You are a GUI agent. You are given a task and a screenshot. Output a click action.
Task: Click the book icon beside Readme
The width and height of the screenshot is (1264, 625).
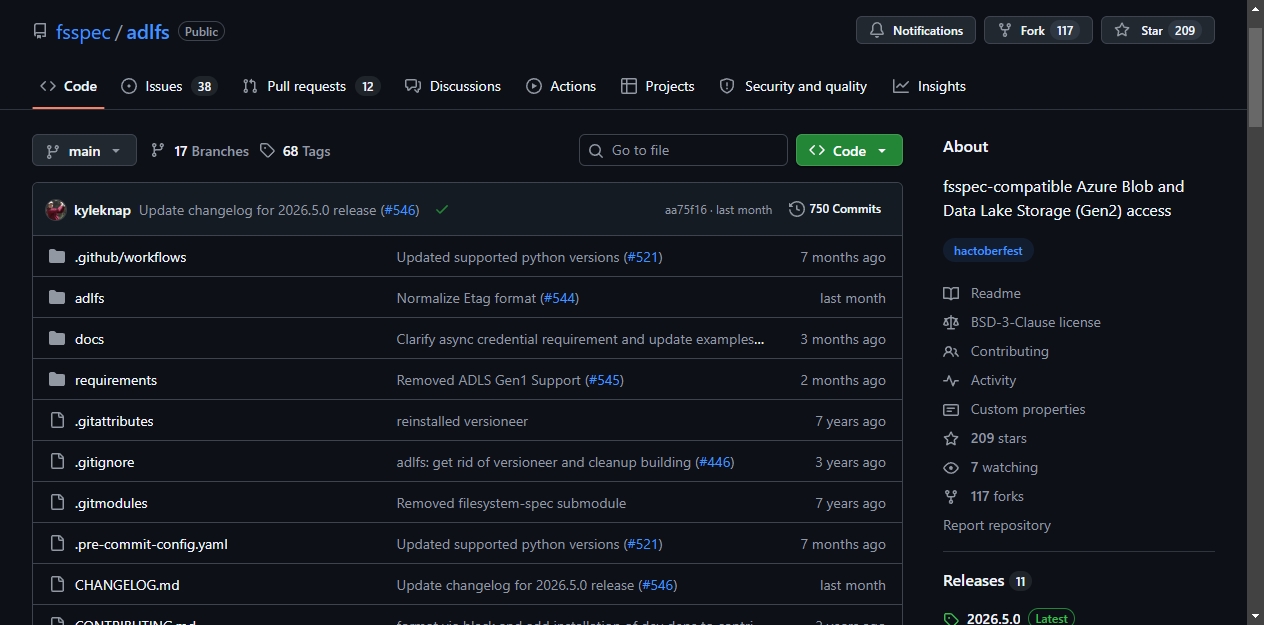(951, 293)
